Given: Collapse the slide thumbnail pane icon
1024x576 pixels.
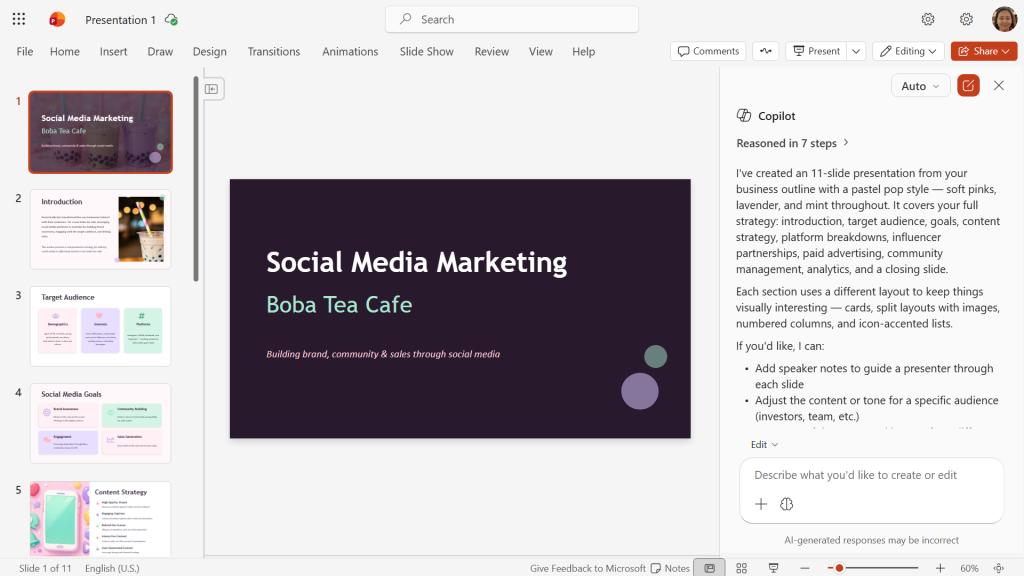Looking at the screenshot, I should pos(212,89).
